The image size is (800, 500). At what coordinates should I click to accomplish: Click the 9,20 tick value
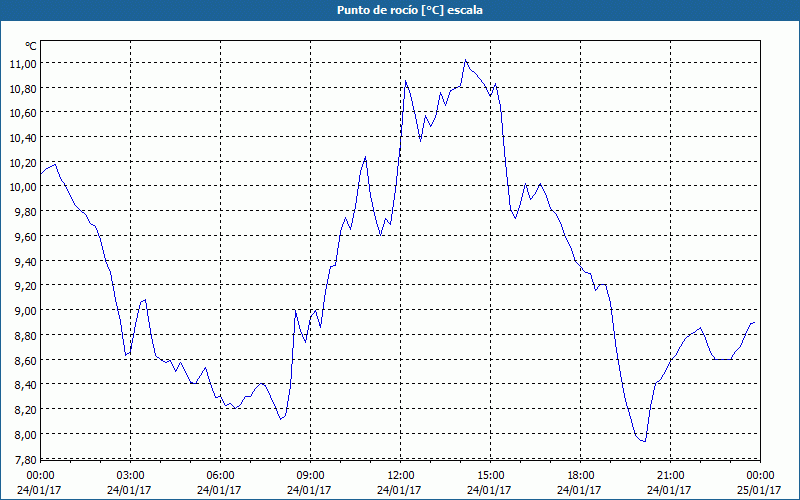[25, 286]
